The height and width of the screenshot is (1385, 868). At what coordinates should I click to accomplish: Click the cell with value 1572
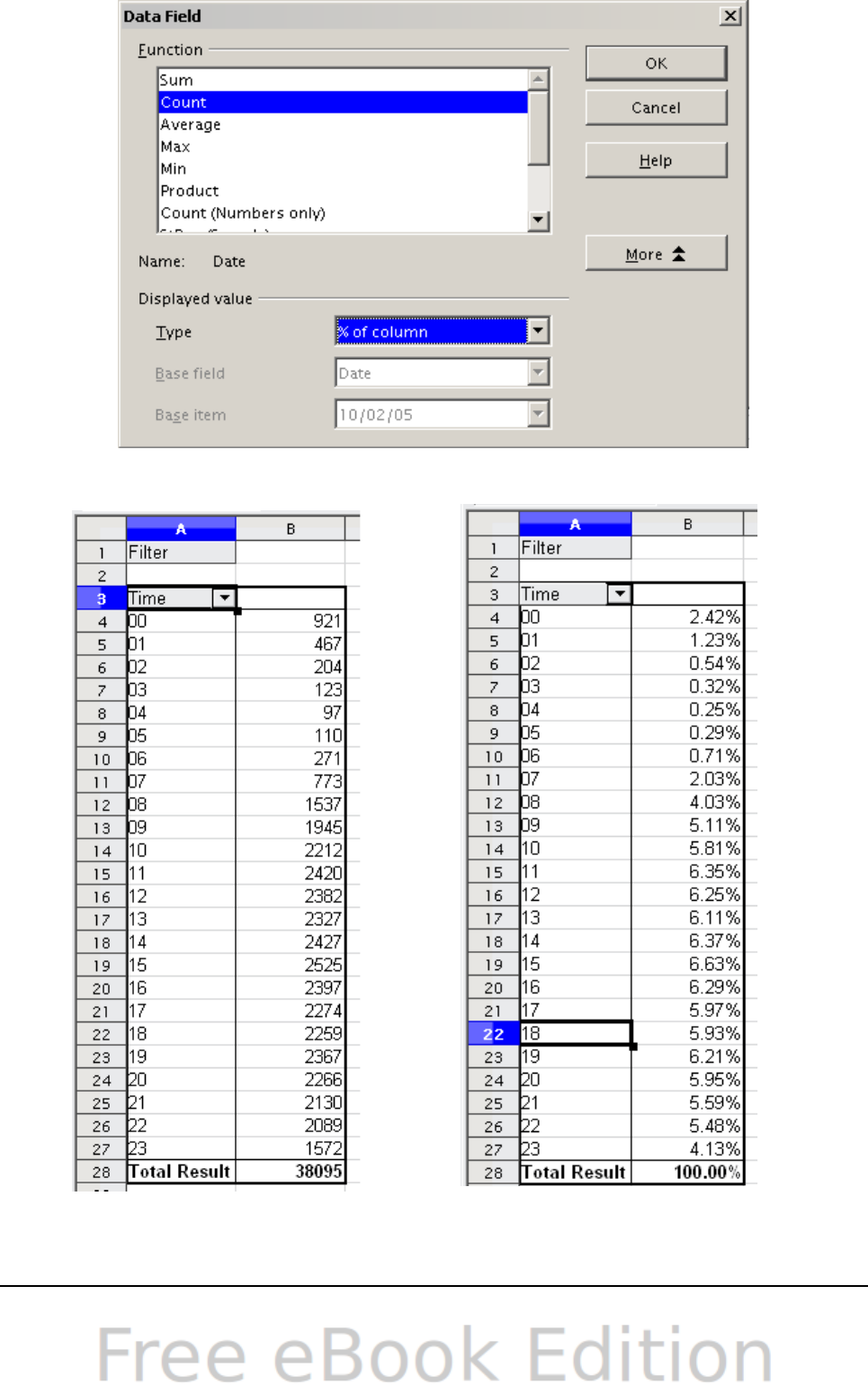[x=291, y=1148]
